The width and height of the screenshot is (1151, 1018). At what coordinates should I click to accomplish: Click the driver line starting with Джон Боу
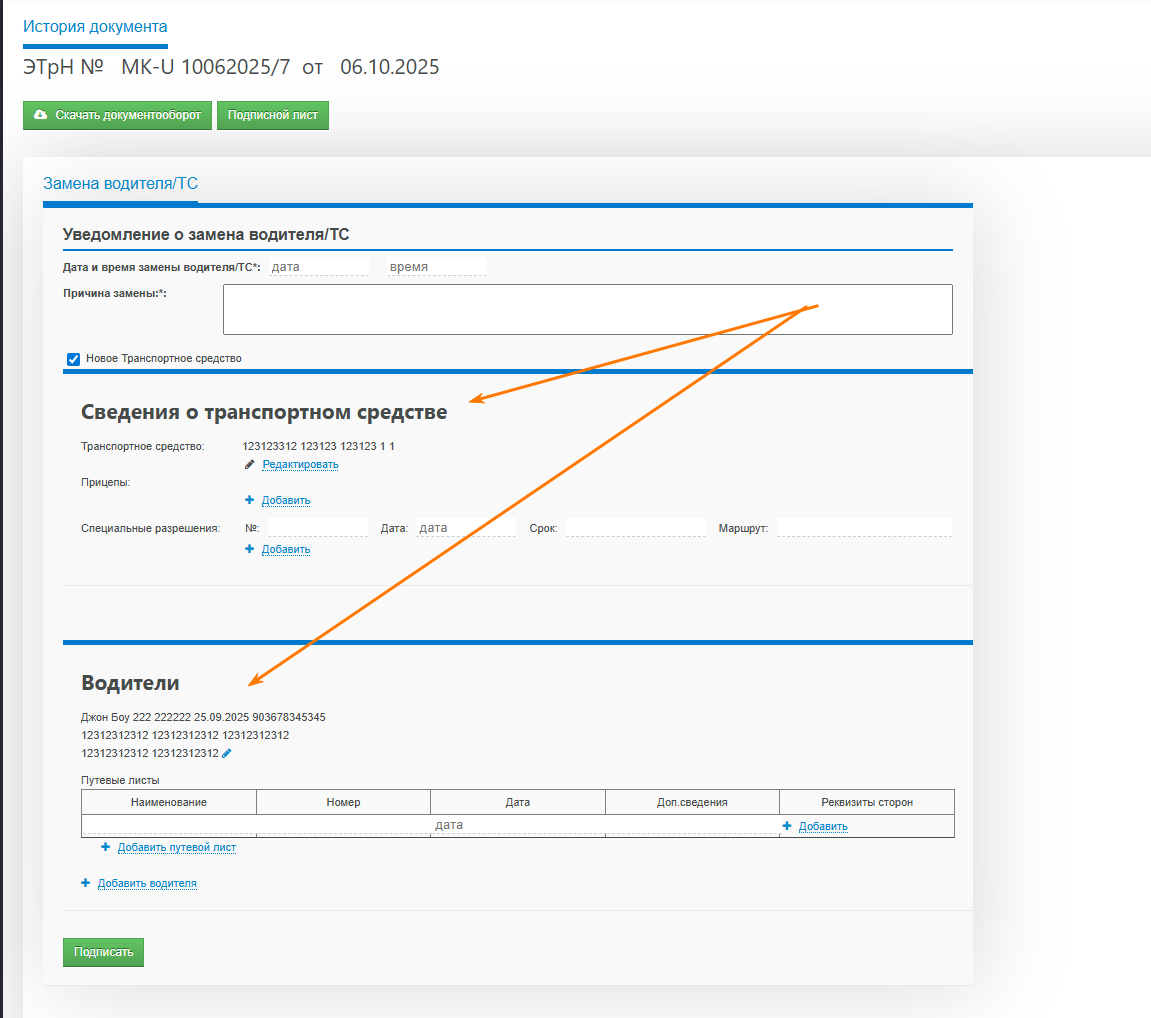203,717
